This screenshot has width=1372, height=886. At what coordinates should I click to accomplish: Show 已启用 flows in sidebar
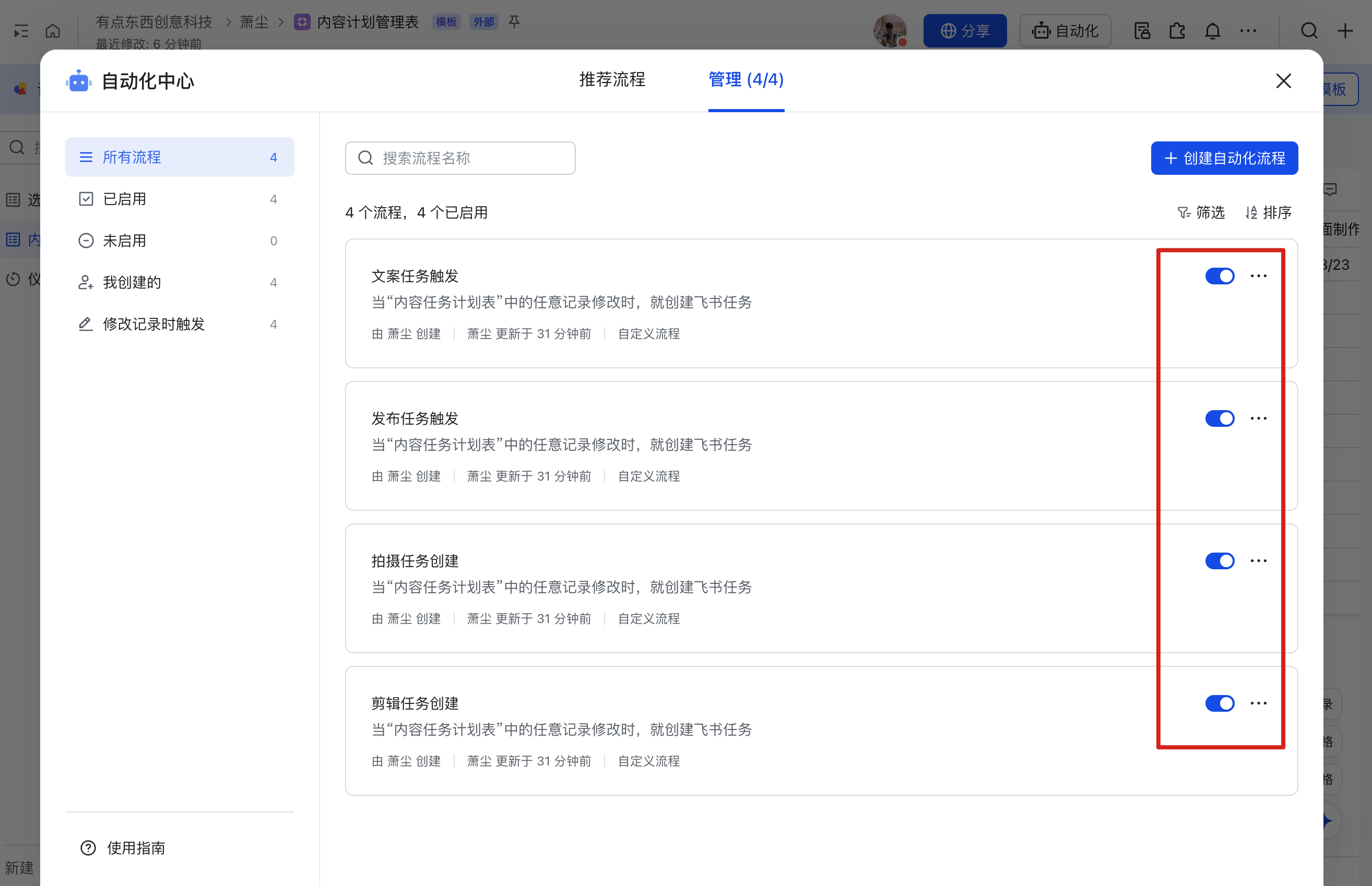(180, 199)
